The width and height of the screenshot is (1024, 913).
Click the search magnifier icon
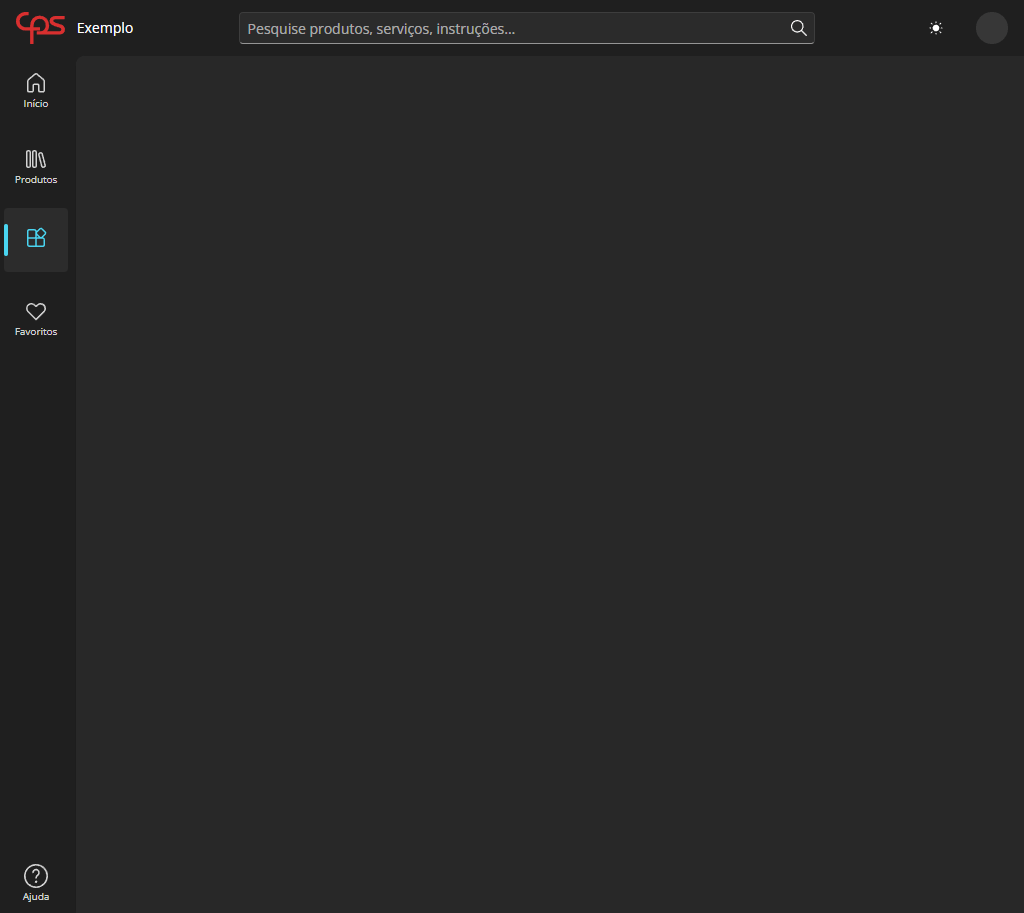pos(798,28)
